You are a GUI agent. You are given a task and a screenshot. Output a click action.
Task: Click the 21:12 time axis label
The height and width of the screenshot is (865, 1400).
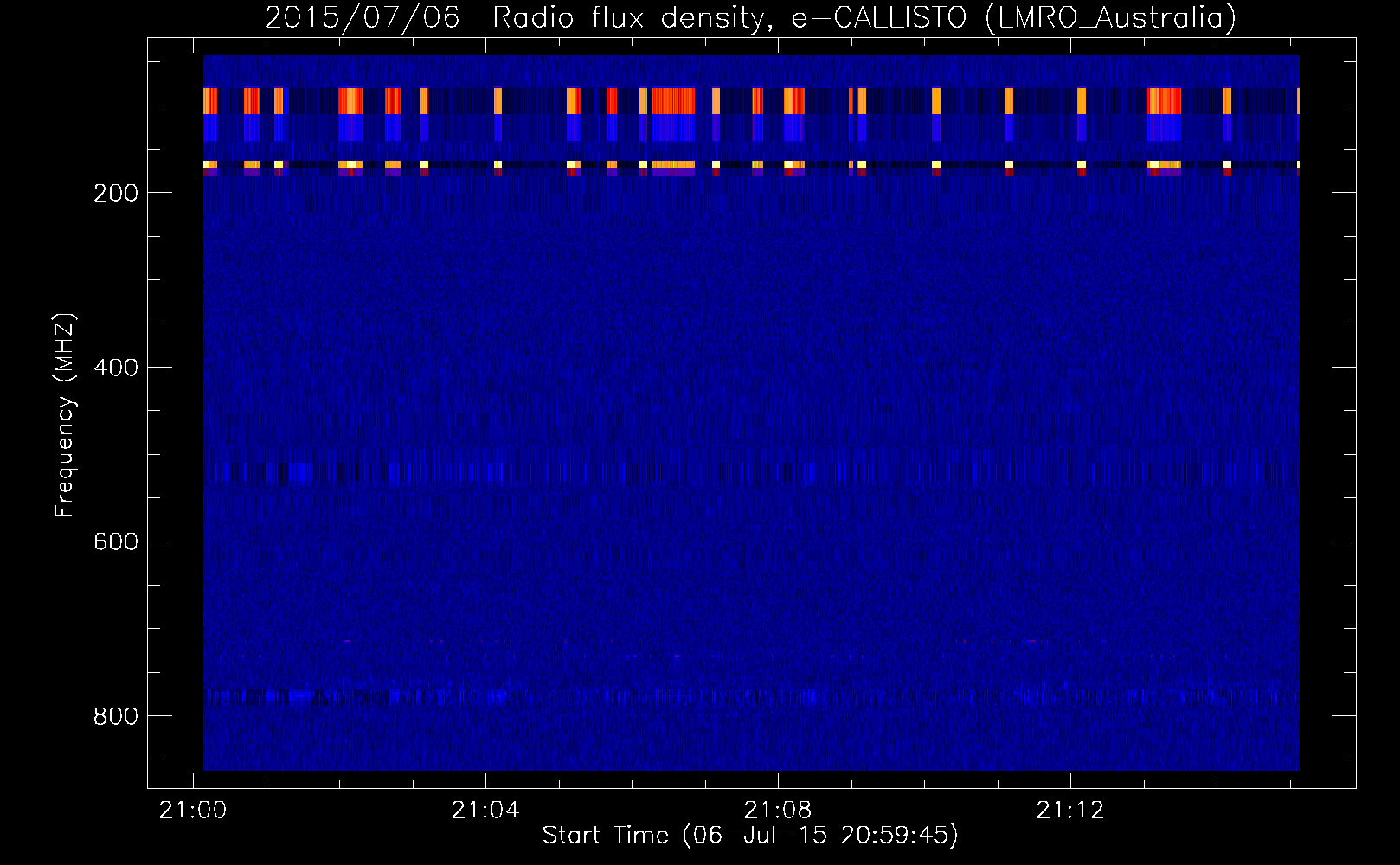pos(1070,811)
